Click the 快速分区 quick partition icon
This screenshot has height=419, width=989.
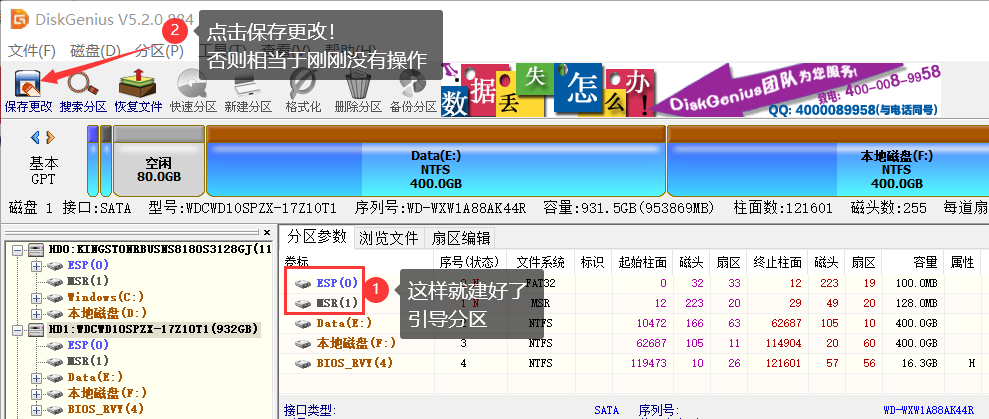[192, 85]
